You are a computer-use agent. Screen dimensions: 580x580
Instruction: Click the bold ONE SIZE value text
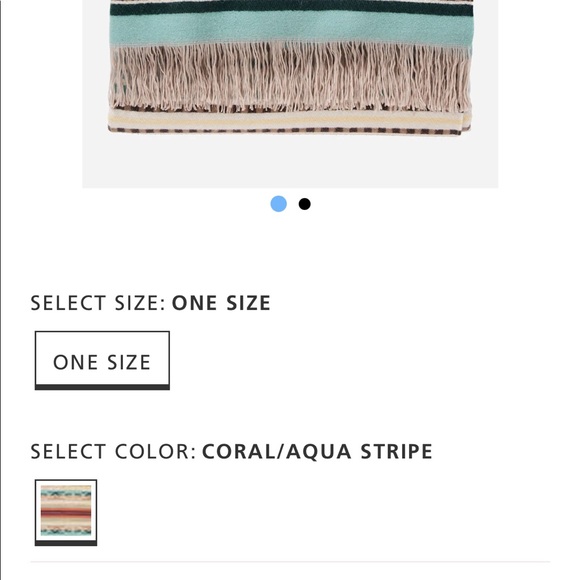coord(221,303)
